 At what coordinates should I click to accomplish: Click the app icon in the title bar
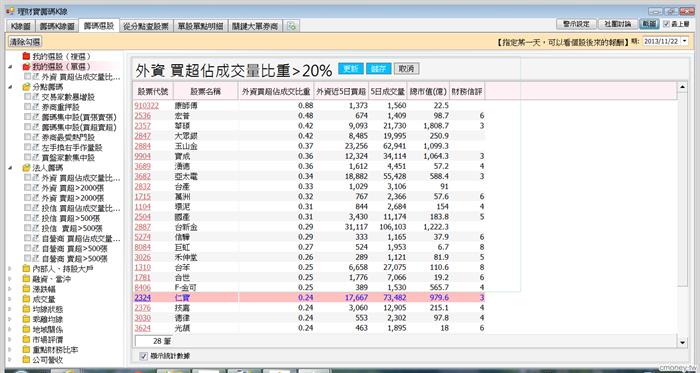click(10, 11)
